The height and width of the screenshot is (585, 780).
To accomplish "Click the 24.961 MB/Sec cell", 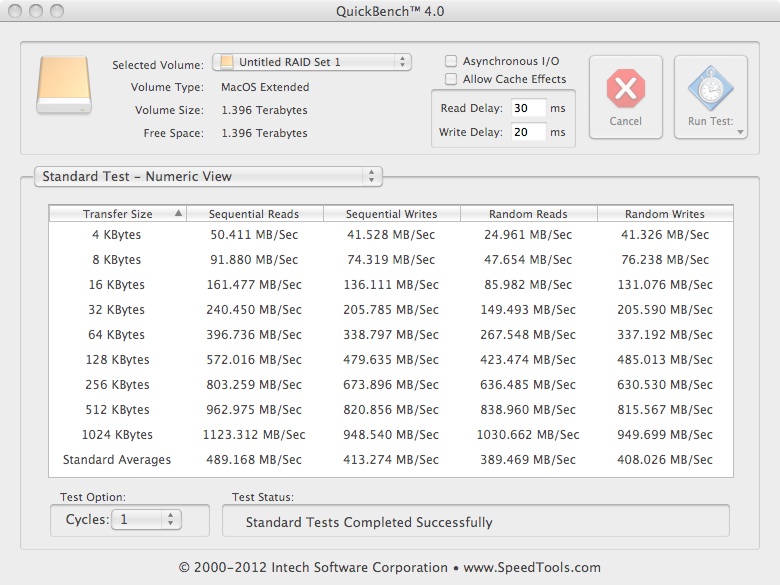I will [x=528, y=235].
